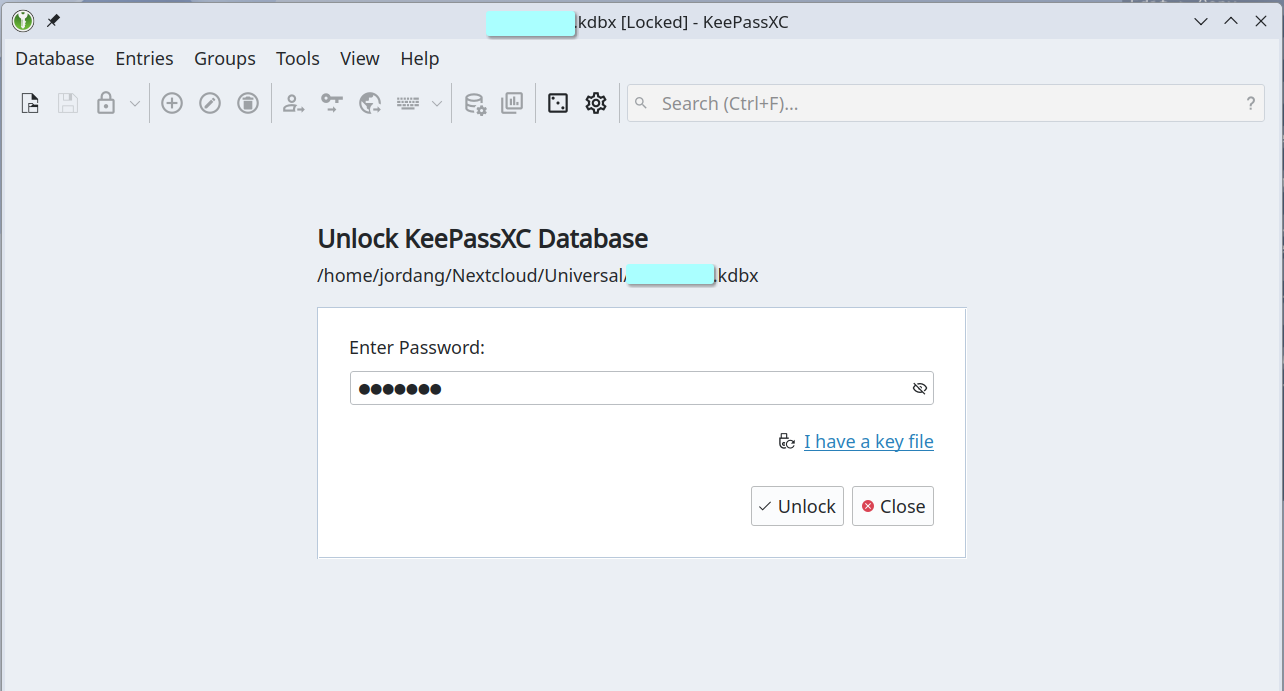Click the Close button in unlock dialog
Screen dimensions: 1284x691
[893, 506]
